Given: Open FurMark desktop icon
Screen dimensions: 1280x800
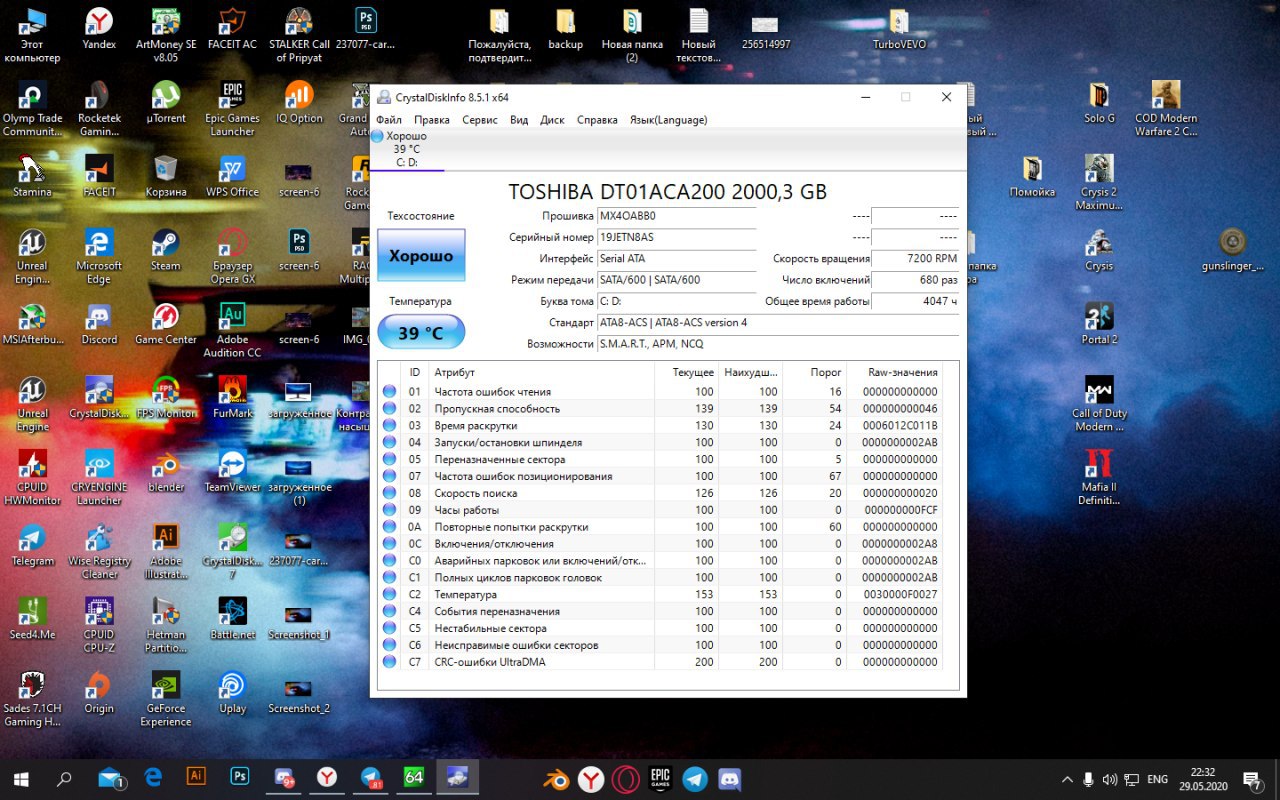Looking at the screenshot, I should (232, 398).
